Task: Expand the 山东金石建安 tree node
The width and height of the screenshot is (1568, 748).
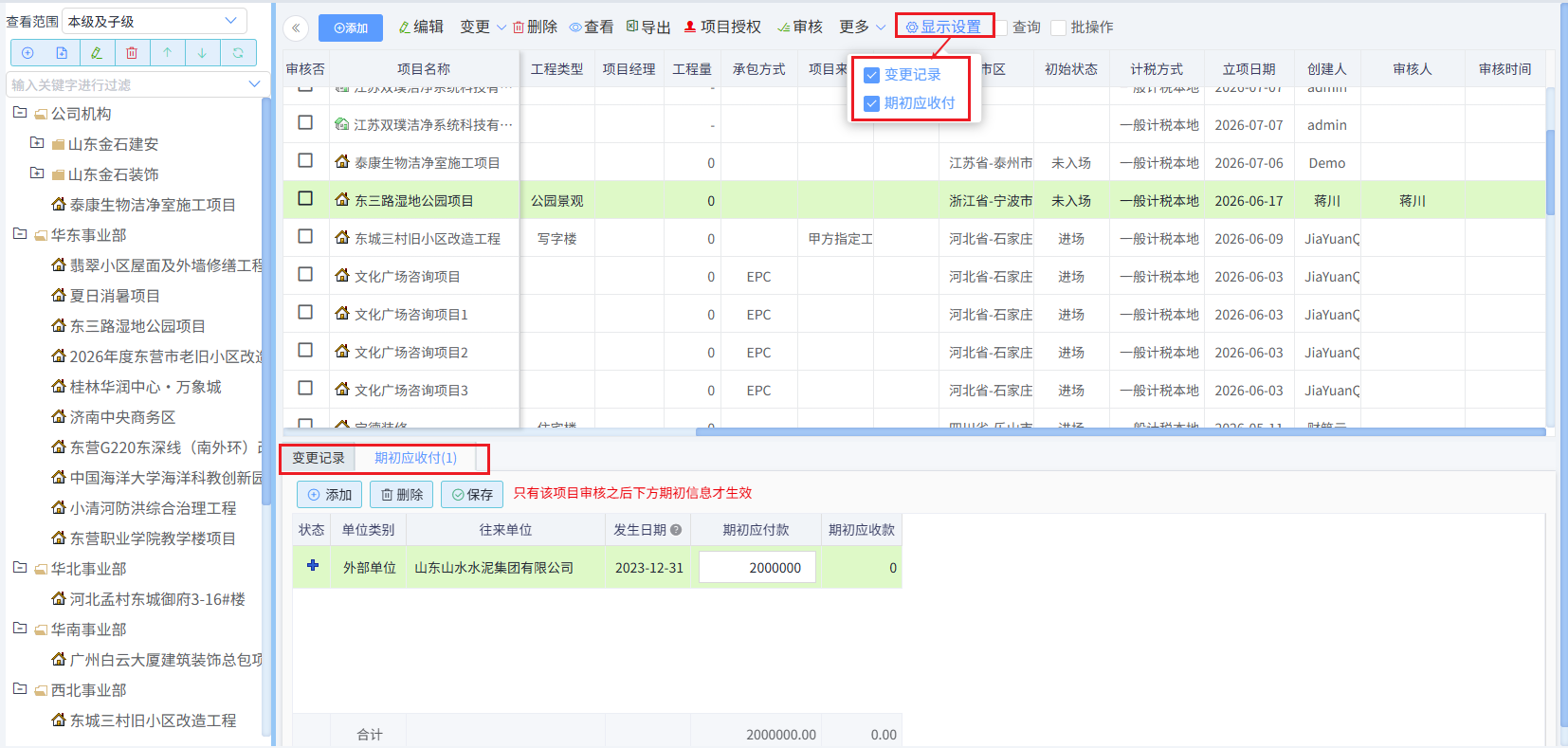Action: pyautogui.click(x=37, y=143)
